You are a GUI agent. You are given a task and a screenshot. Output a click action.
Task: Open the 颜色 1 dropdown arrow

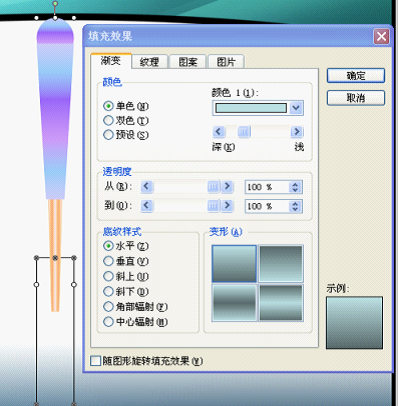pyautogui.click(x=296, y=108)
